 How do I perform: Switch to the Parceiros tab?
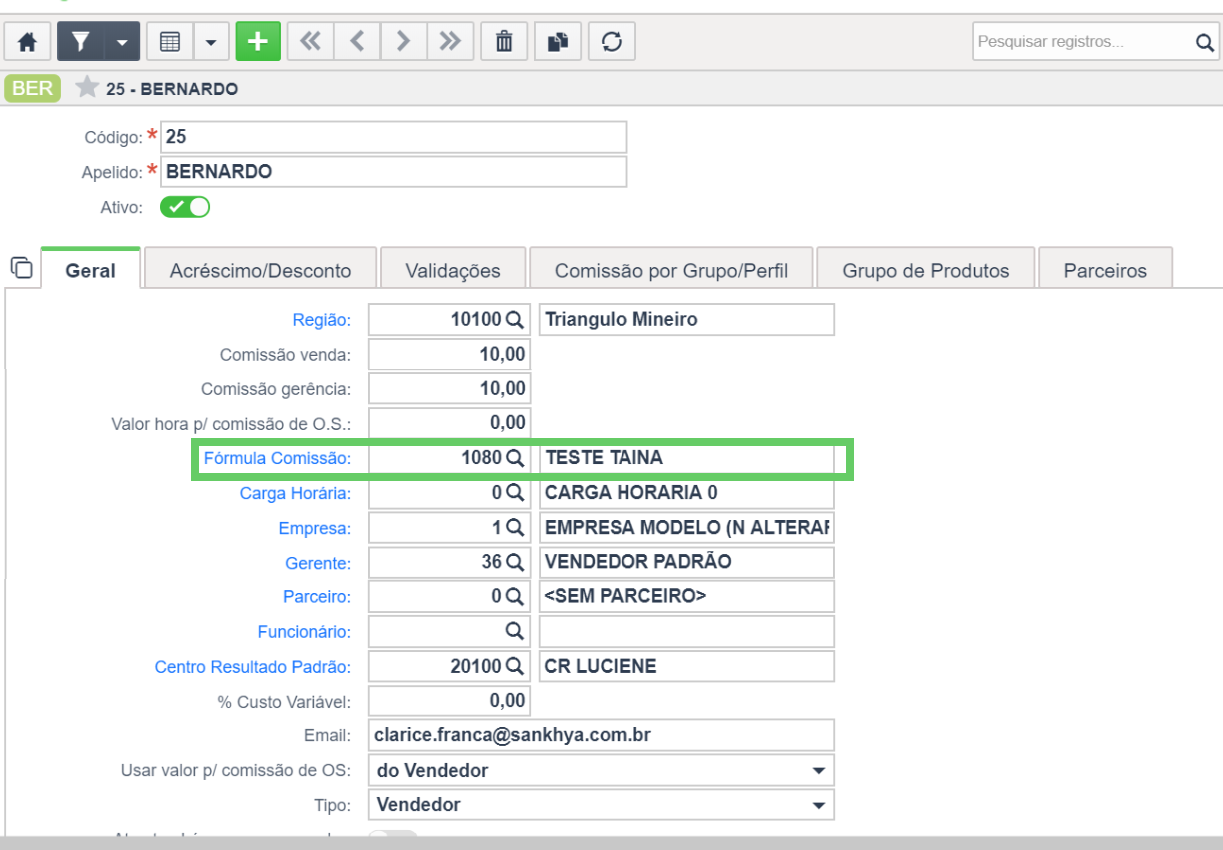[1105, 270]
